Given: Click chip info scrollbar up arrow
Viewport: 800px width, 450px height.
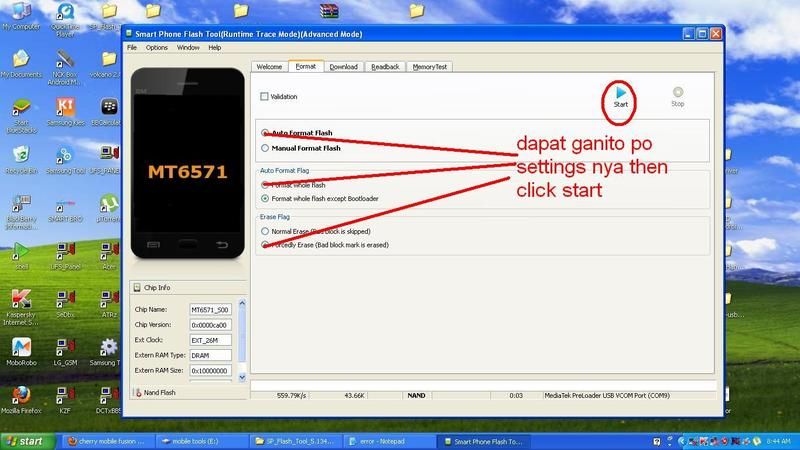Looking at the screenshot, I should (242, 303).
